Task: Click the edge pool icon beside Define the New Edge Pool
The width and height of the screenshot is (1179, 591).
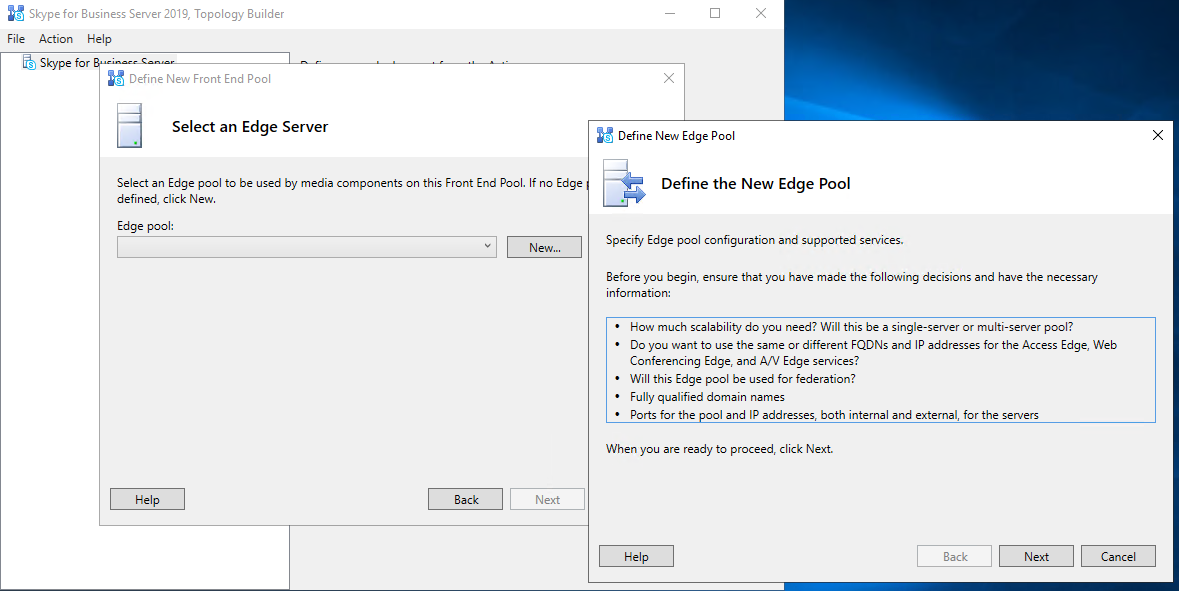Action: pos(624,183)
